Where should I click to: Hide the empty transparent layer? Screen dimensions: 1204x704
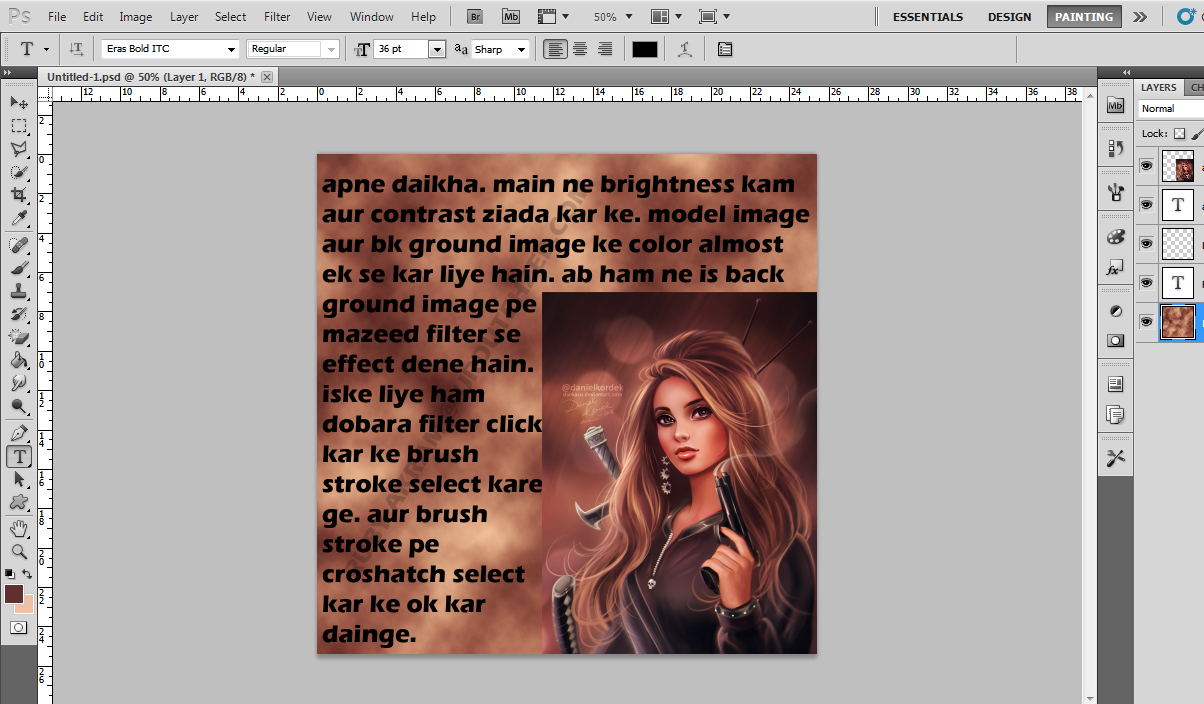pyautogui.click(x=1146, y=243)
